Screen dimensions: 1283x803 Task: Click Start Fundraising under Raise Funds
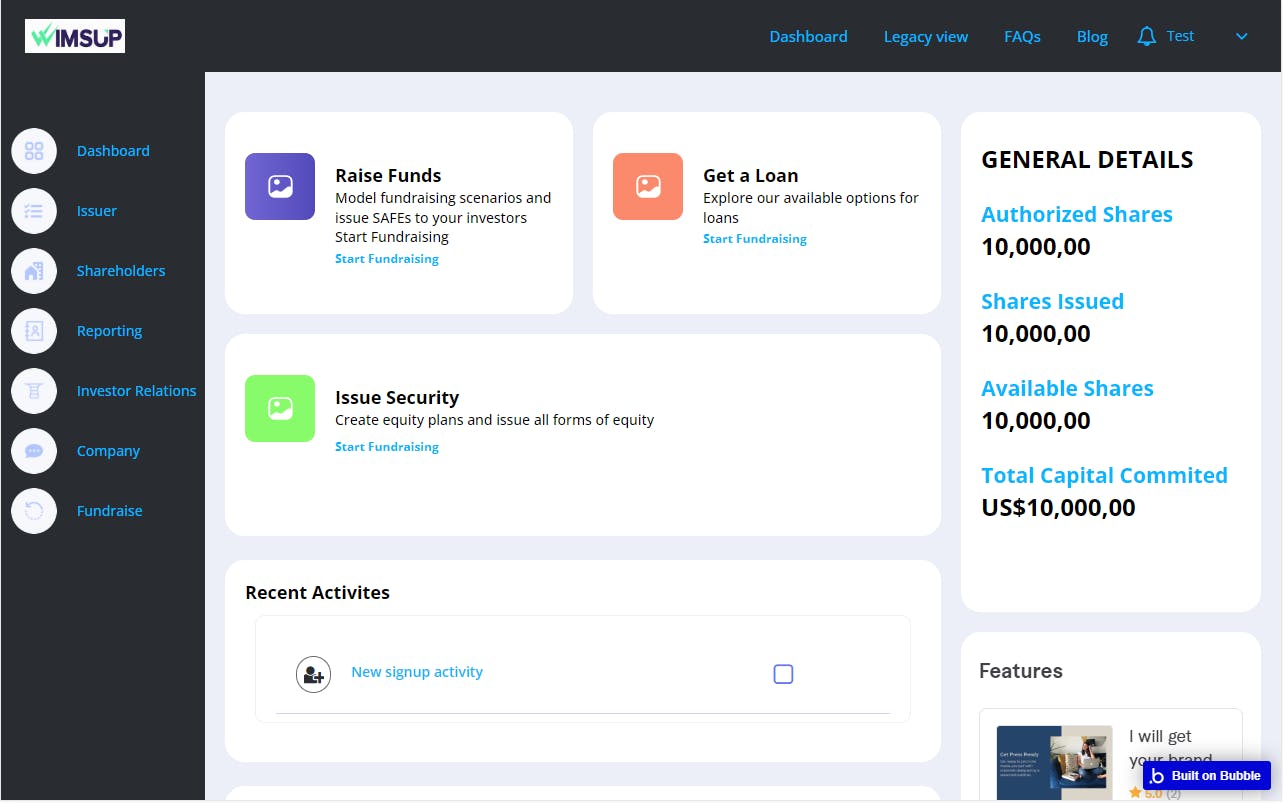coord(387,259)
